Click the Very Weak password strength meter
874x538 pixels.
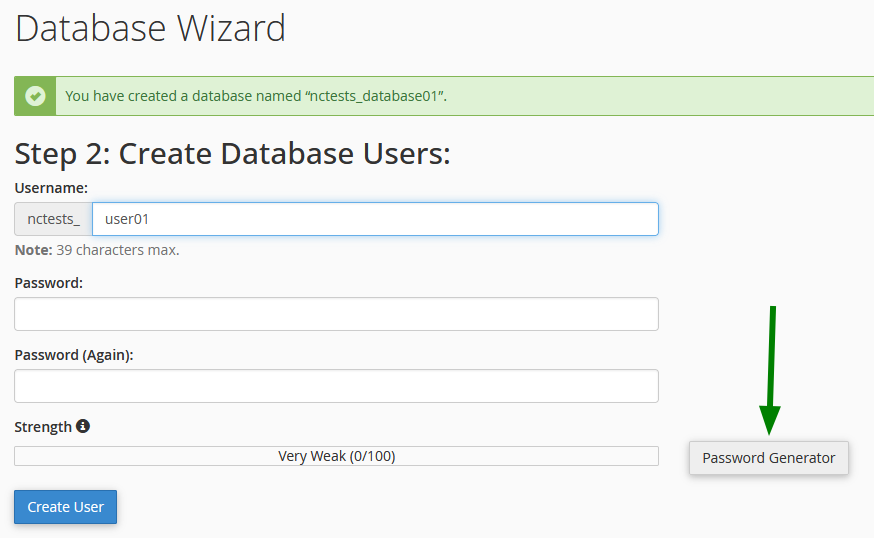[336, 456]
